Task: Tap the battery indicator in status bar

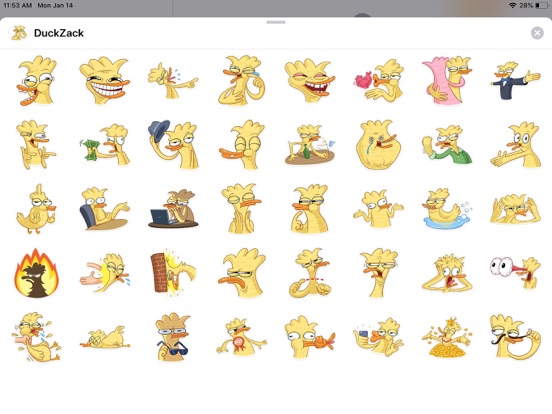Action: [x=541, y=5]
